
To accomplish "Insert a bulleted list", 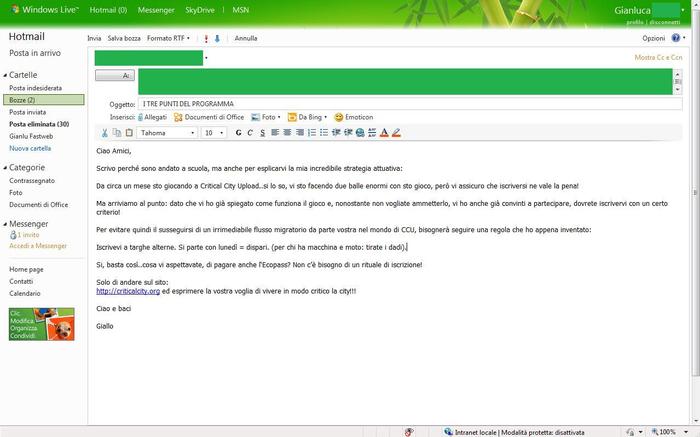I will [x=324, y=133].
